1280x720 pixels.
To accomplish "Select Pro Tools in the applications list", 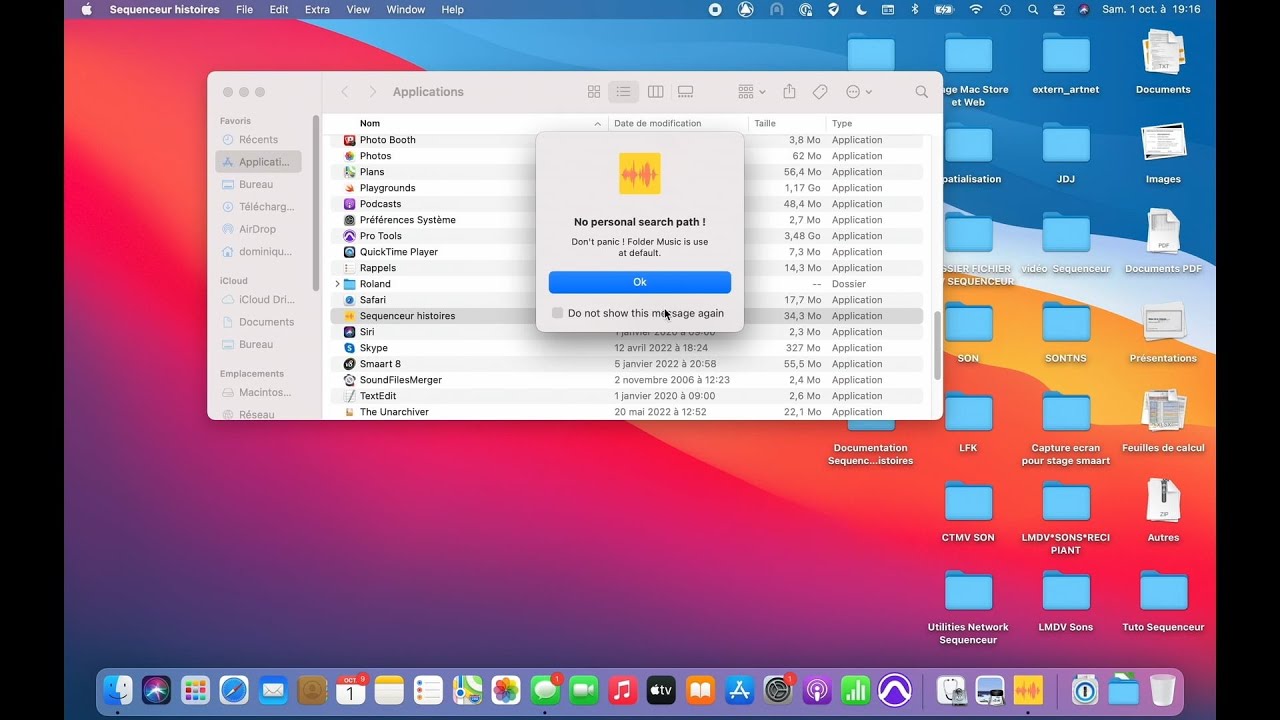I will [381, 236].
